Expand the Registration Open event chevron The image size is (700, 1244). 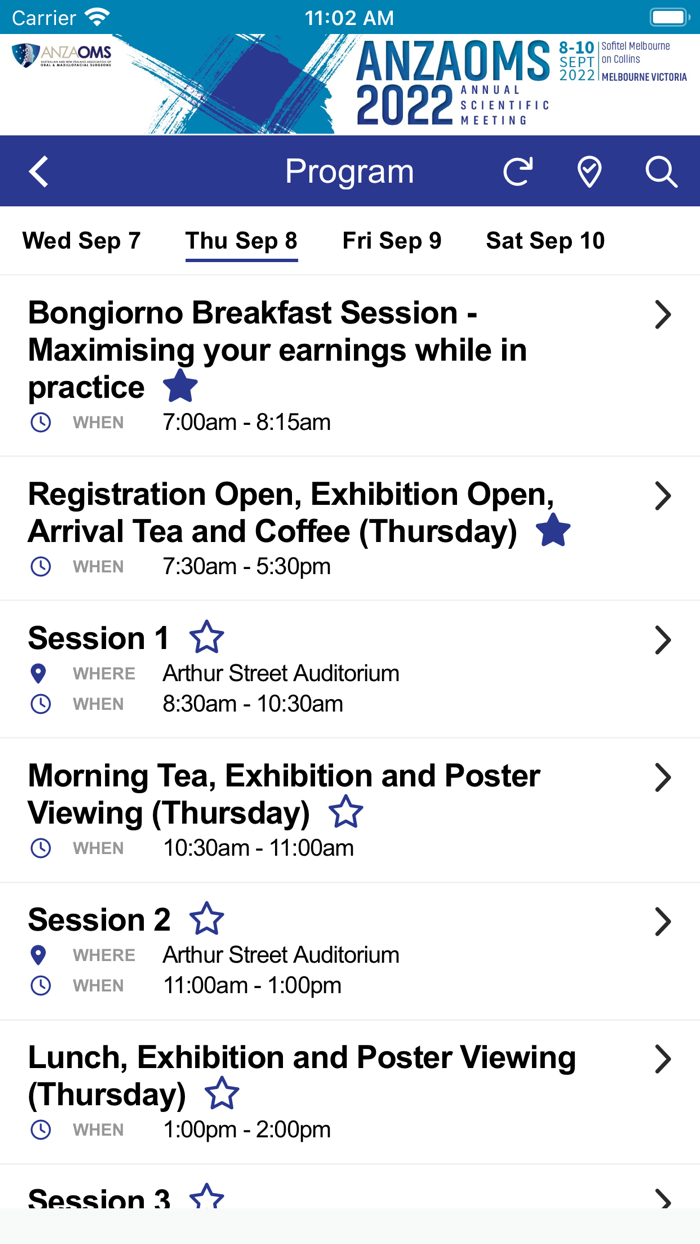pyautogui.click(x=663, y=495)
